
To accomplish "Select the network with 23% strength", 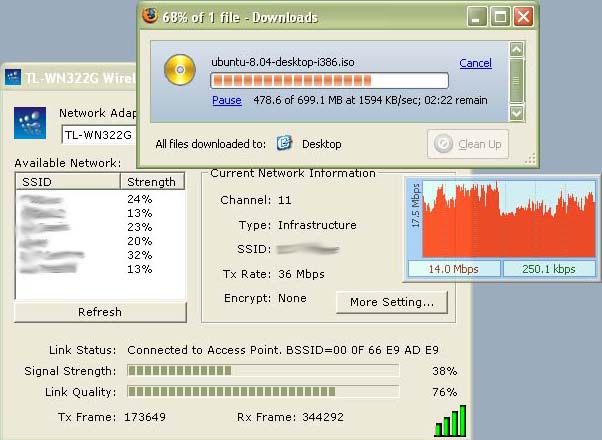I will tap(101, 227).
